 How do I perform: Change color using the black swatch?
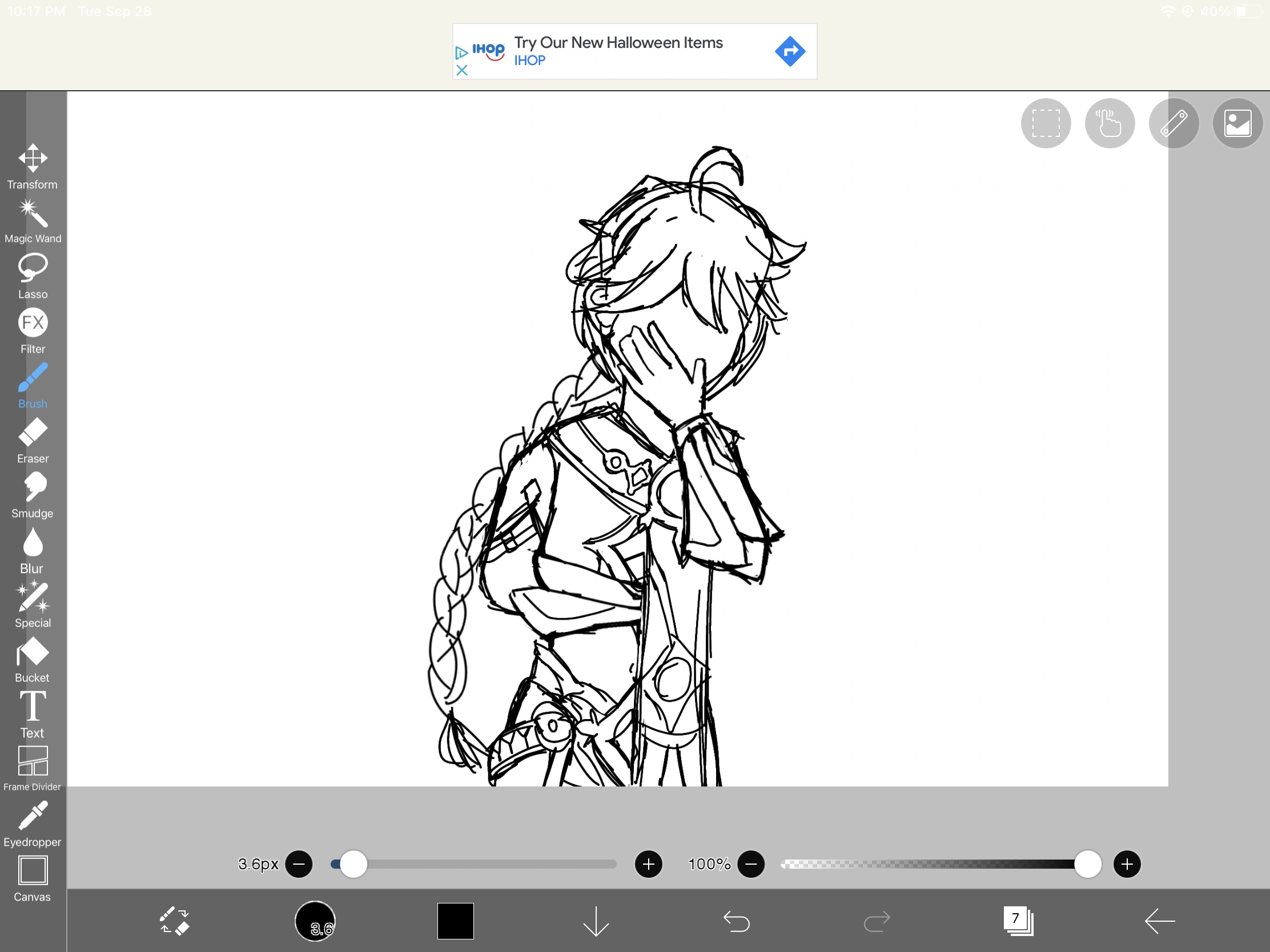pos(455,922)
